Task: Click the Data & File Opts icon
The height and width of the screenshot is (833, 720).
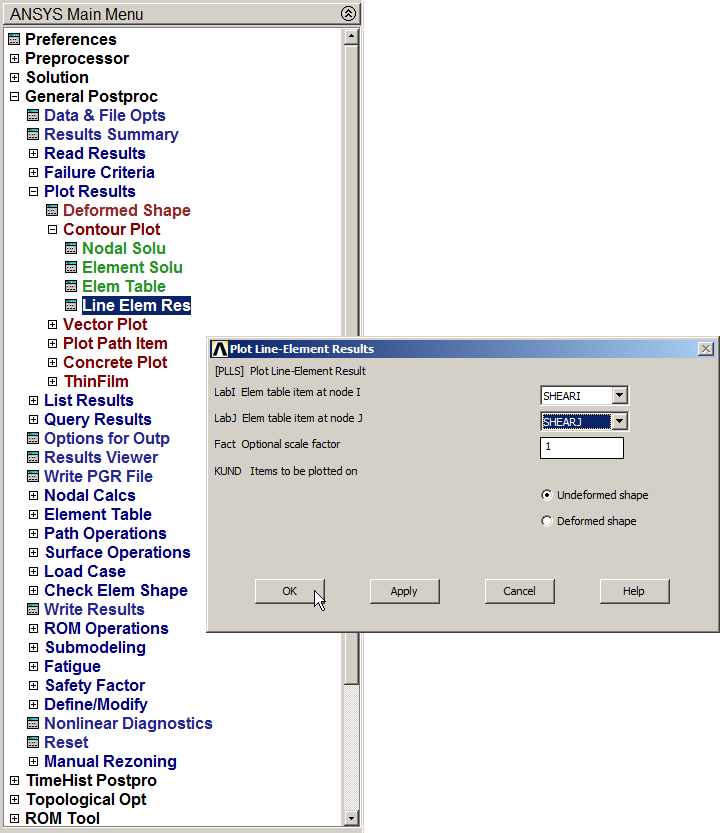Action: coord(33,116)
